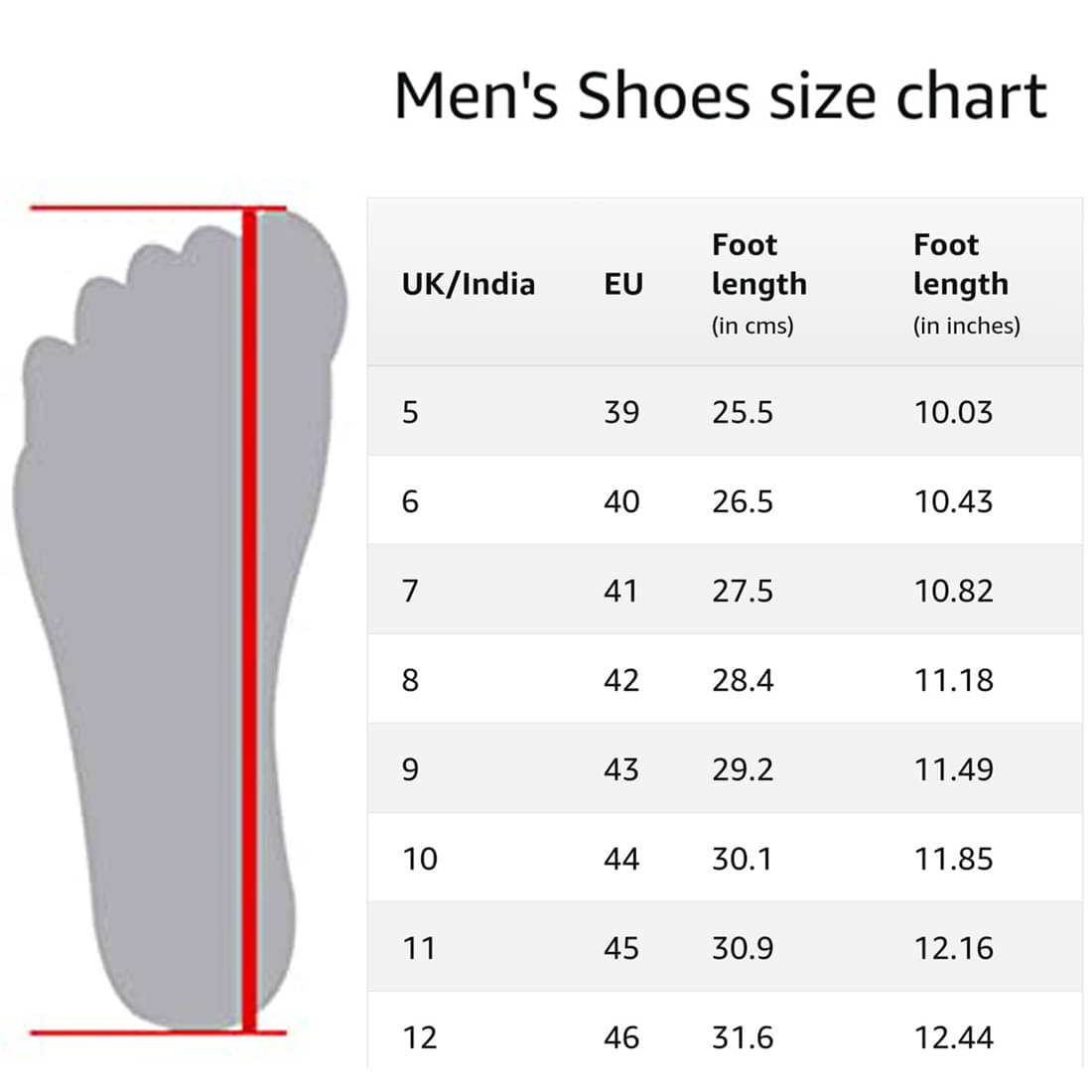Click EU size 44 cell
The image size is (1092, 1092).
pos(621,859)
